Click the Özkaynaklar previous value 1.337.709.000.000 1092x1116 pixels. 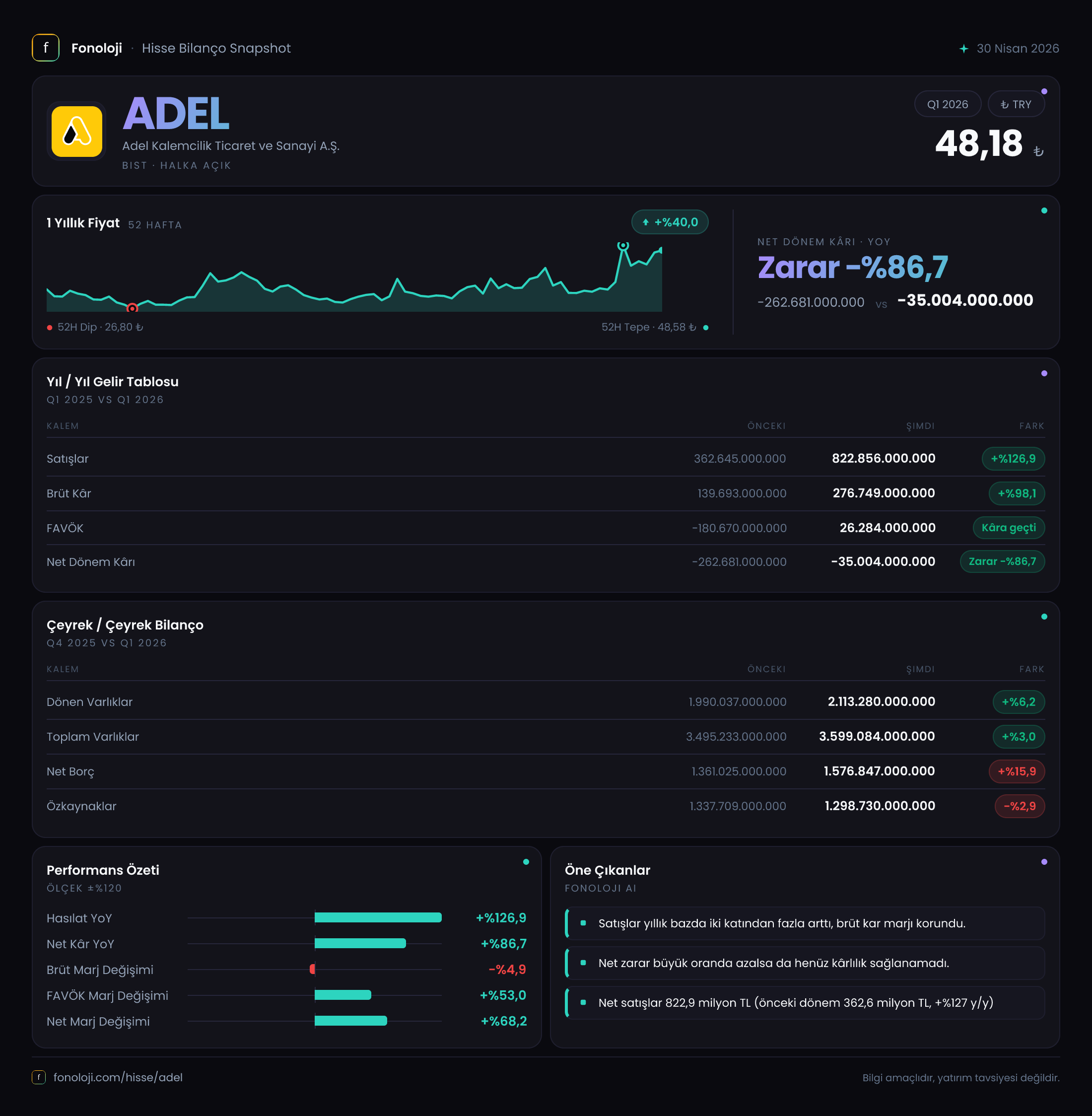click(x=738, y=806)
